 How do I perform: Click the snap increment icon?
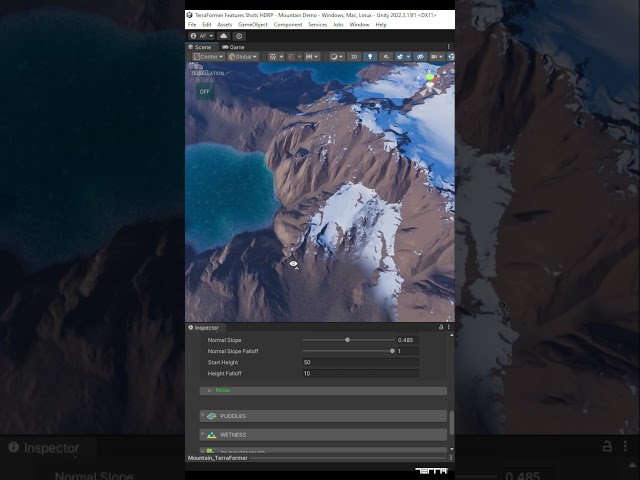click(x=309, y=57)
